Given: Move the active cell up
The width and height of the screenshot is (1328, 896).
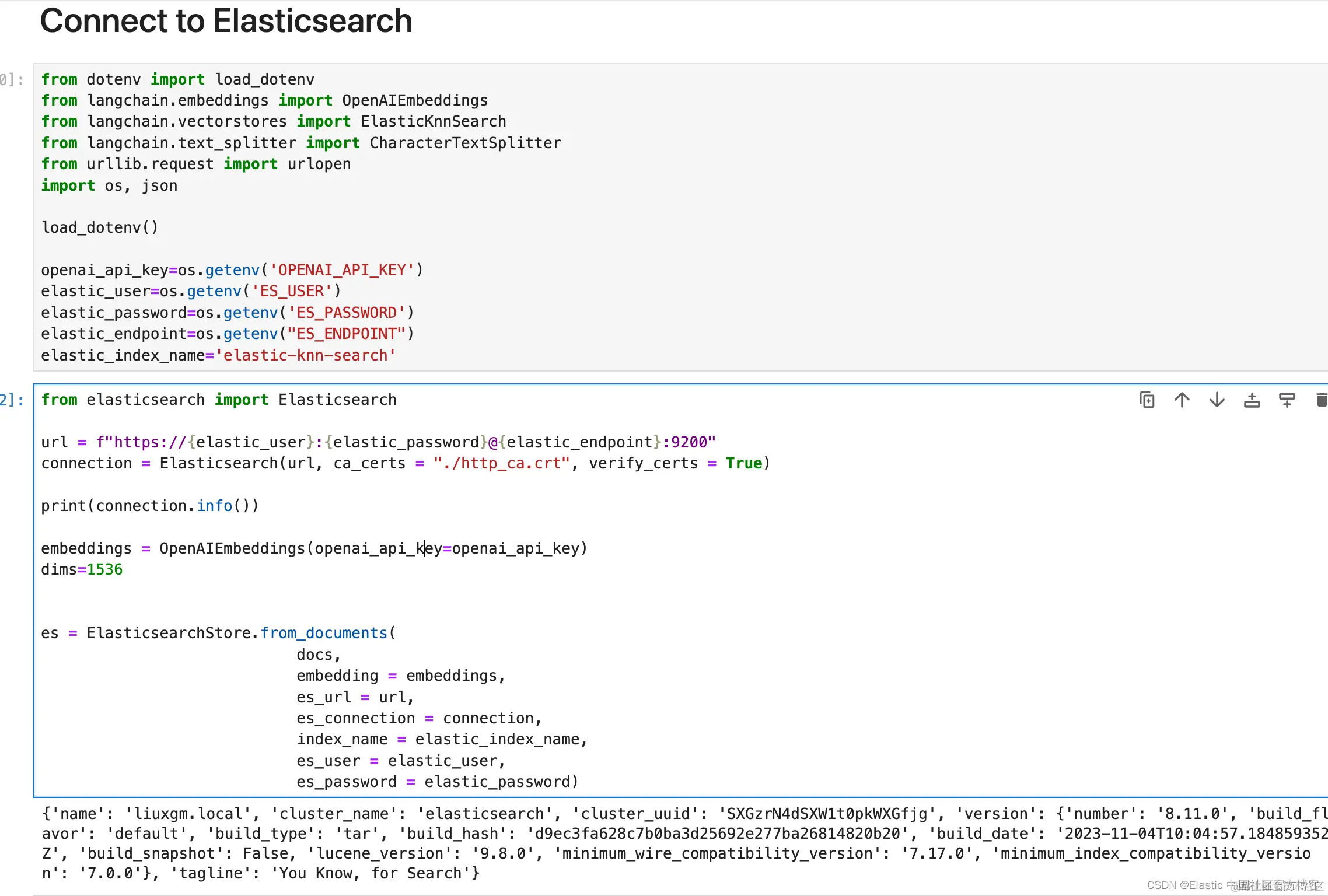Looking at the screenshot, I should tap(1182, 400).
